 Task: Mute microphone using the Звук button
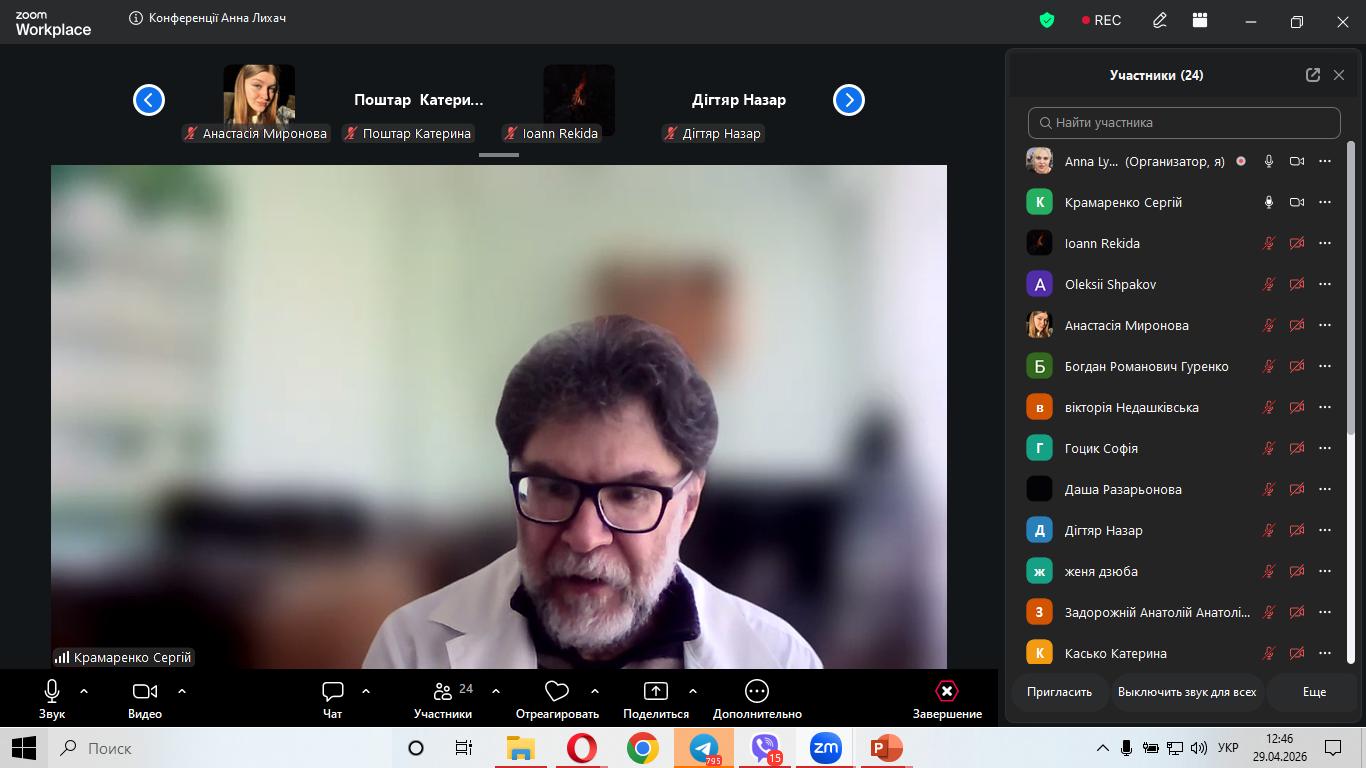[52, 699]
